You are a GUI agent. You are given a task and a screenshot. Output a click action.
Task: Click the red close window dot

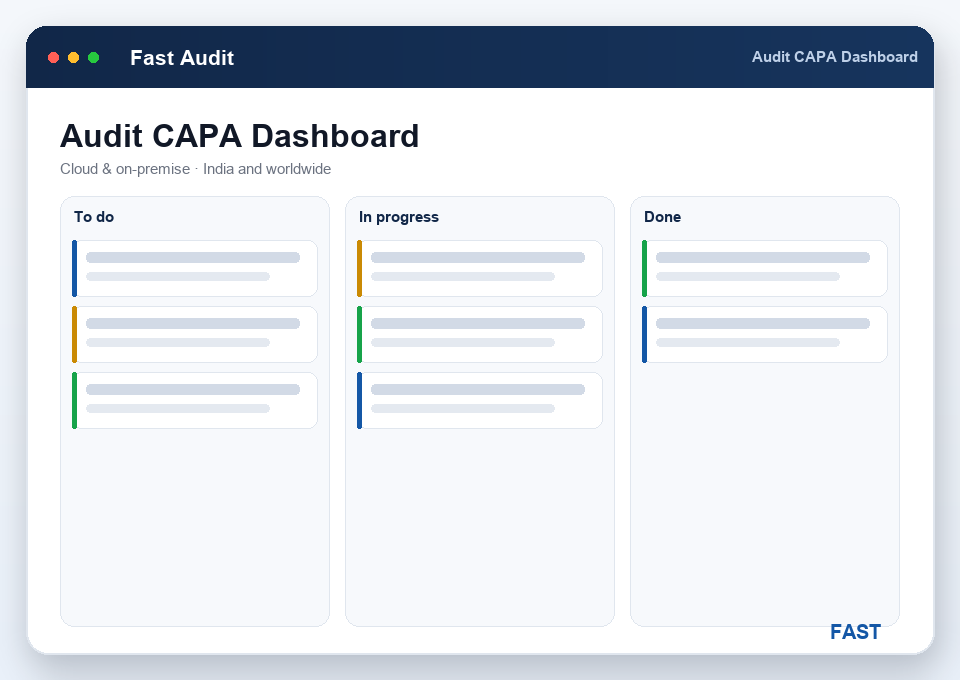tap(53, 58)
